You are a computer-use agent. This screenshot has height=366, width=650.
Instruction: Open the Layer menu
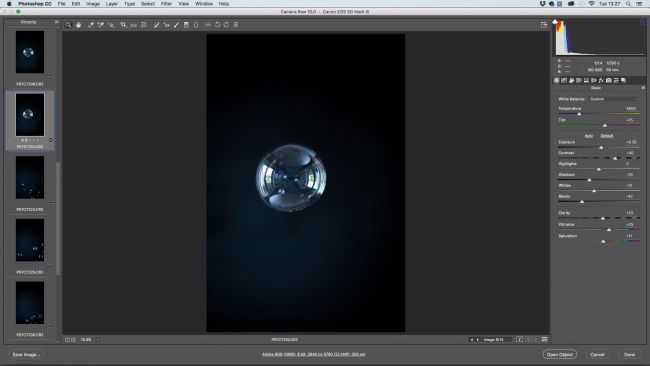112,4
